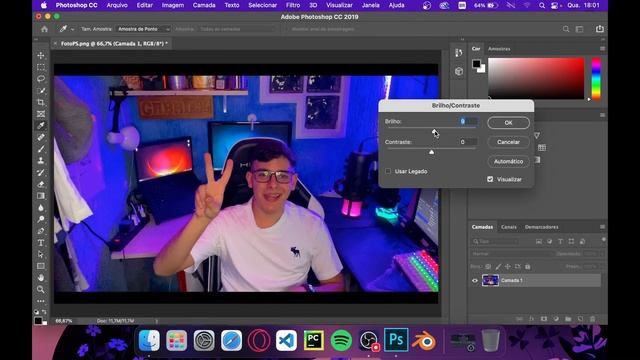Toggle lock all padlock in Layers panel

point(528,267)
